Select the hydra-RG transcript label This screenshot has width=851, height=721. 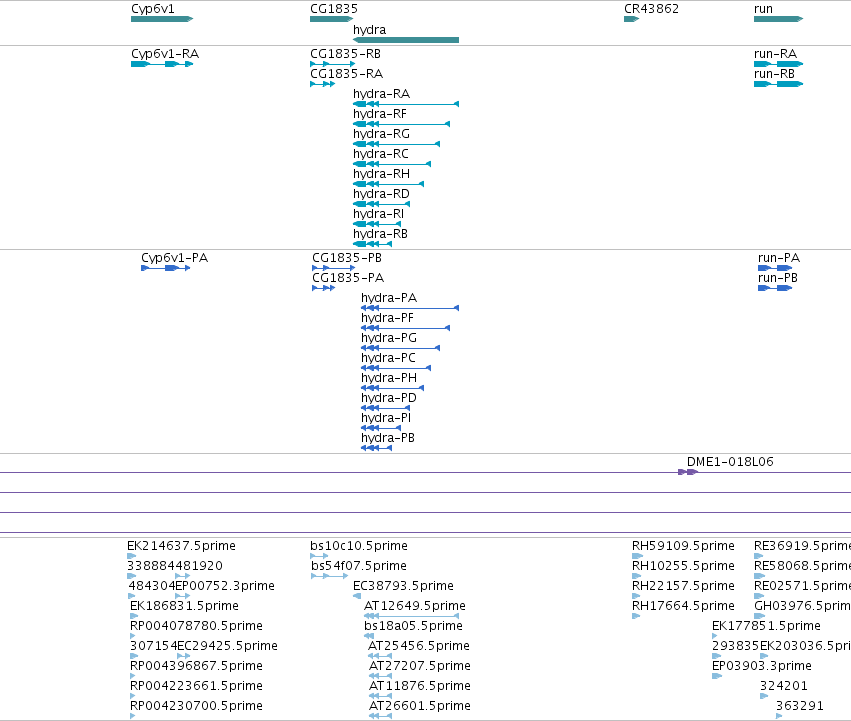381,134
